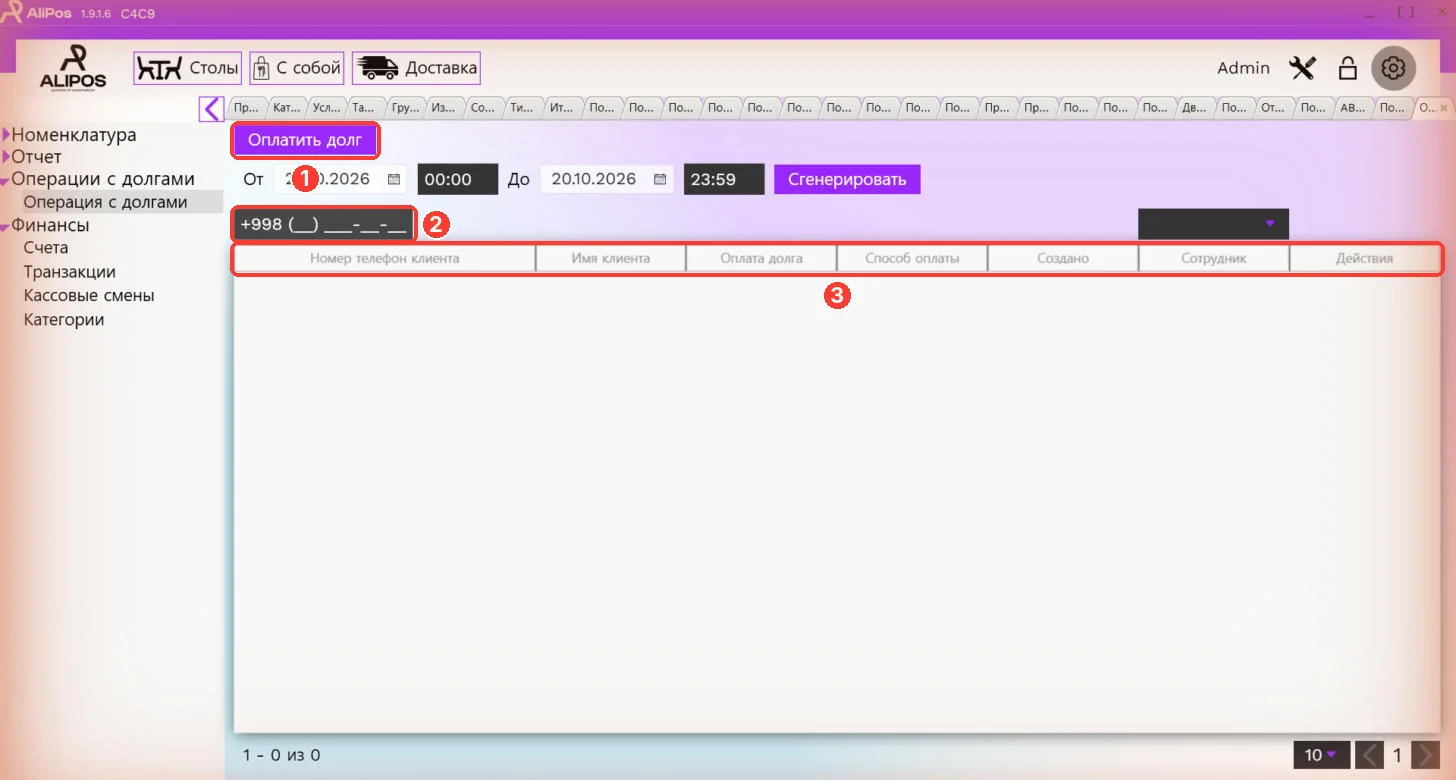Open the calendar picker for the От date
The image size is (1456, 780).
click(x=394, y=179)
